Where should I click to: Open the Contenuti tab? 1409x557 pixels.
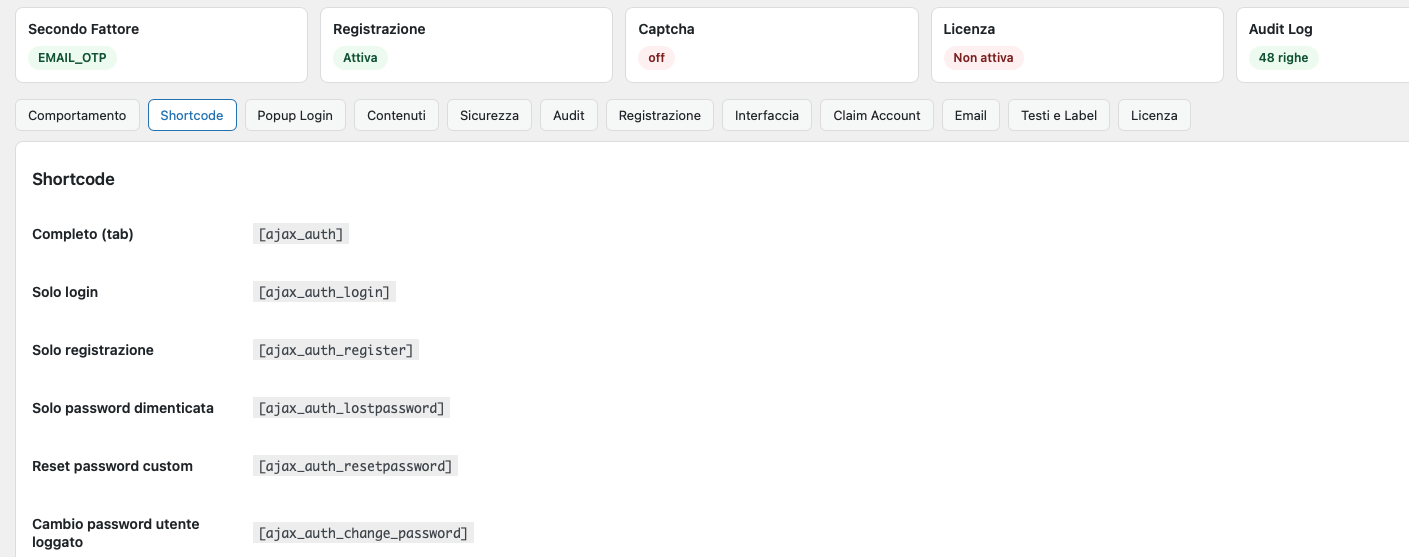[396, 115]
